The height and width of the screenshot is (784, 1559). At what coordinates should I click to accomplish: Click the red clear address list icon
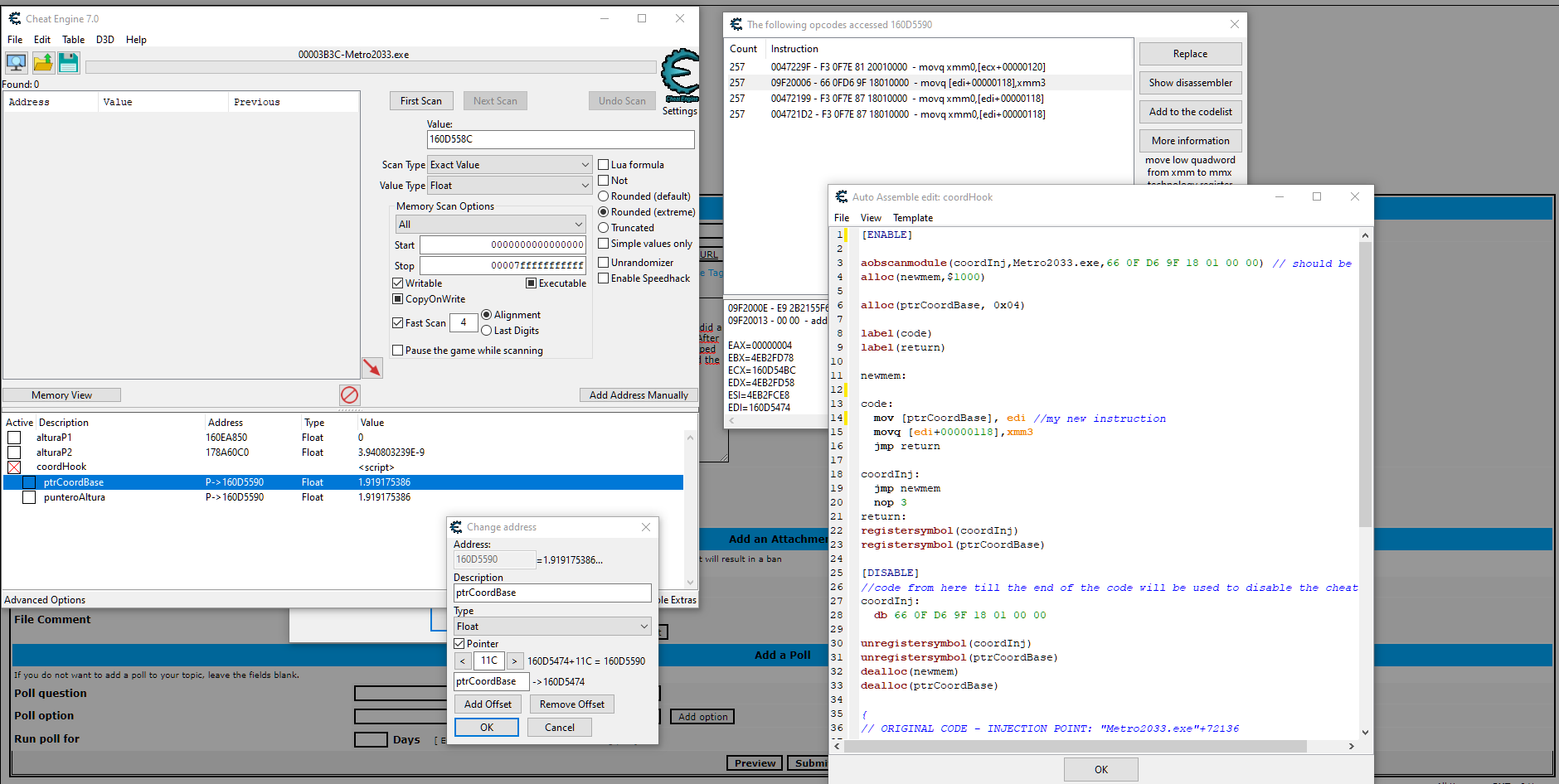tap(349, 395)
